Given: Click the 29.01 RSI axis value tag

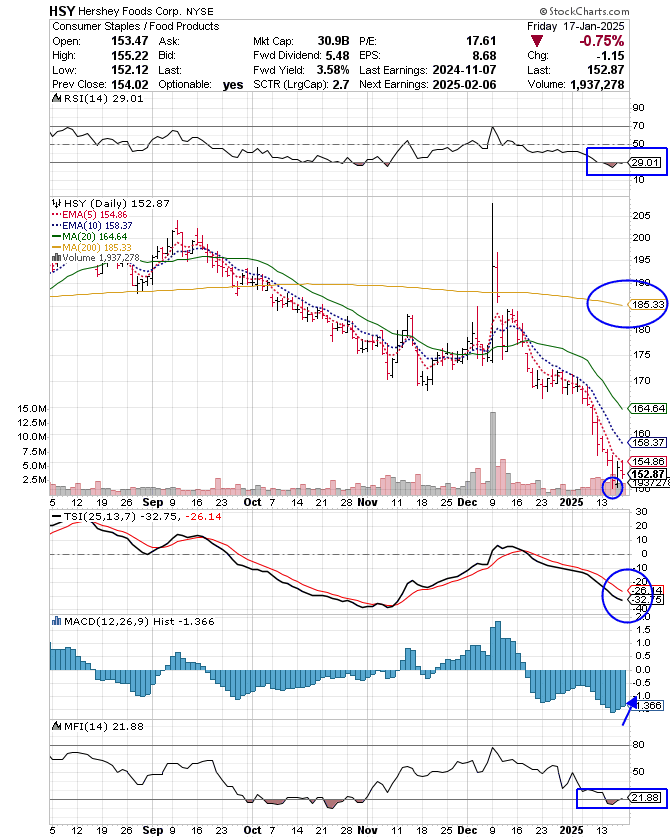Looking at the screenshot, I should 645,162.
